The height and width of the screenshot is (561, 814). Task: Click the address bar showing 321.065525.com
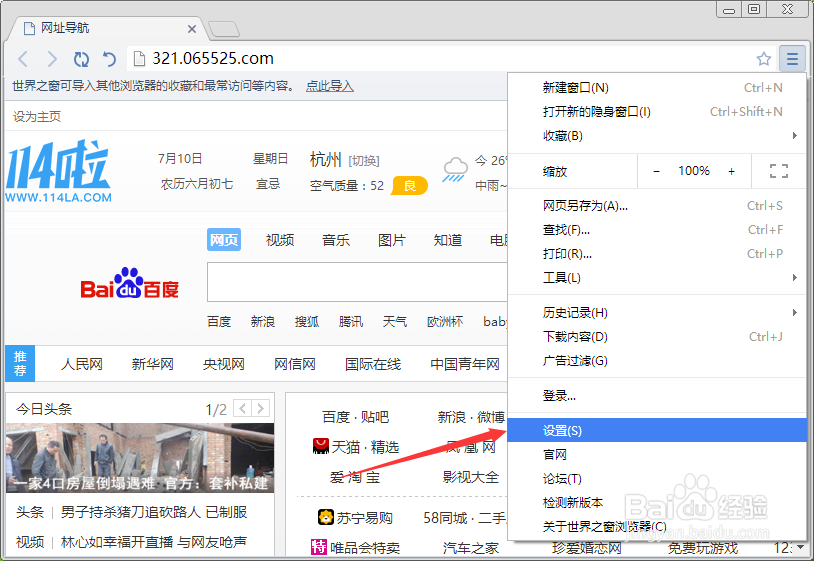441,59
